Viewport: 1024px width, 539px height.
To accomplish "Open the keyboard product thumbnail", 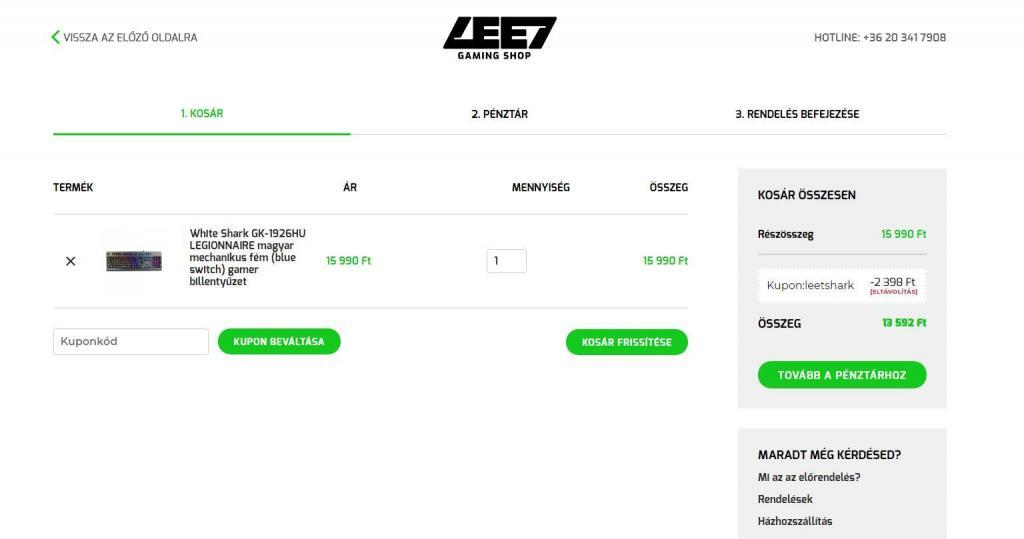I will coord(134,261).
